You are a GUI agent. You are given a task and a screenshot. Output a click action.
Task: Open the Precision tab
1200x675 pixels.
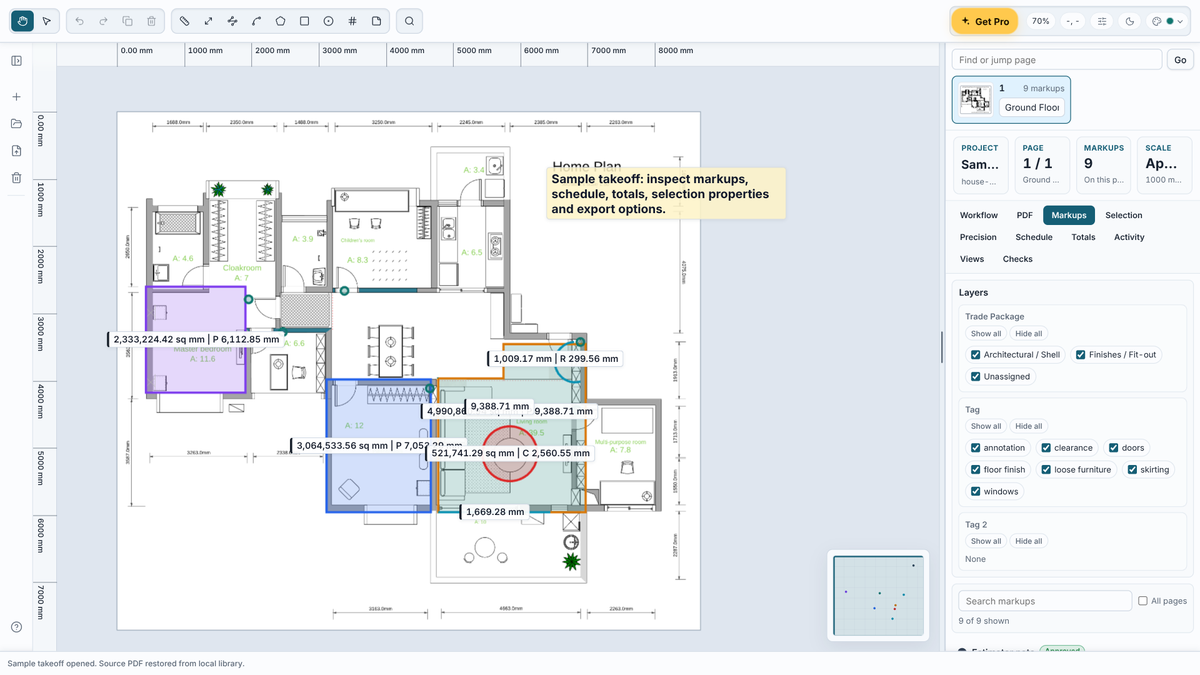pyautogui.click(x=978, y=237)
